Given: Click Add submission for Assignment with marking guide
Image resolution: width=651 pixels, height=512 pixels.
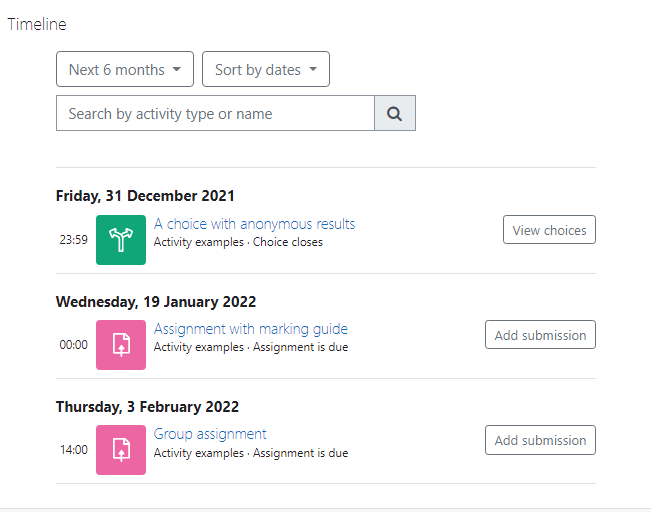Looking at the screenshot, I should point(540,335).
